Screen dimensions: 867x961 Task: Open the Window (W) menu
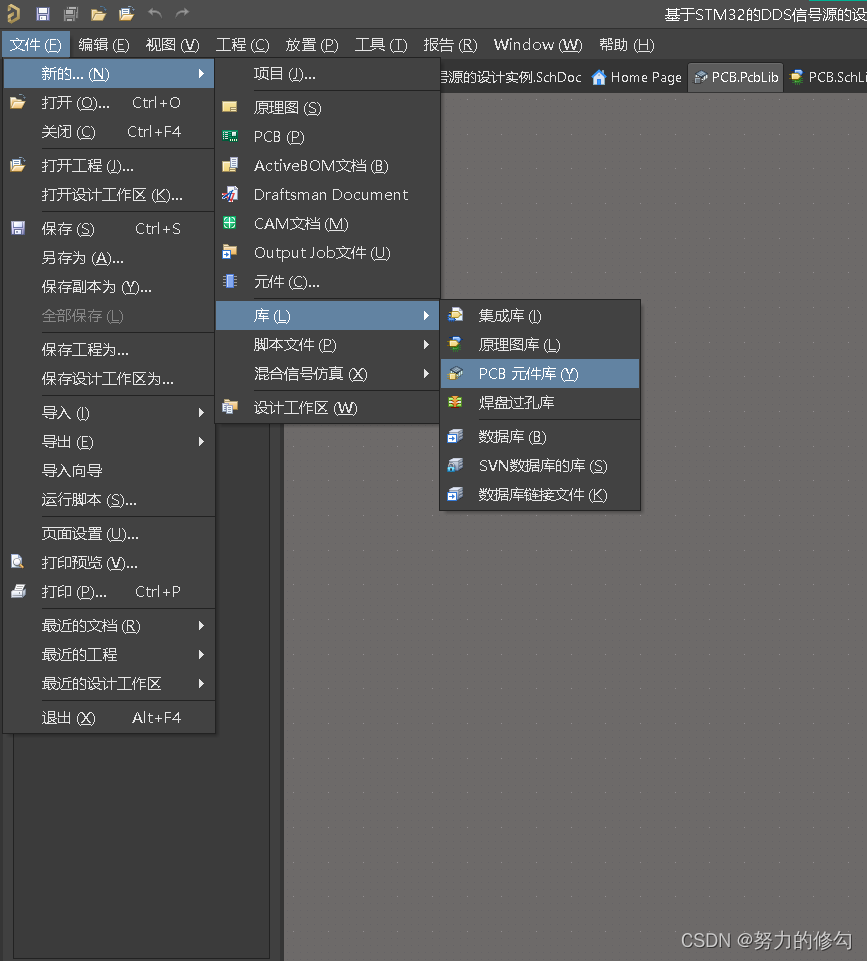(x=538, y=45)
